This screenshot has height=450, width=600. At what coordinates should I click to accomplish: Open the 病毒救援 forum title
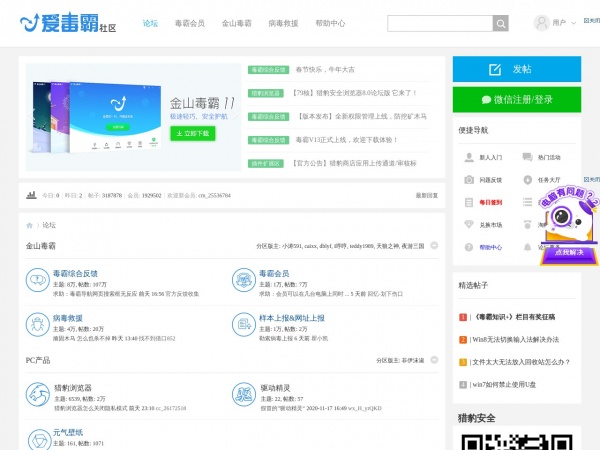68,318
